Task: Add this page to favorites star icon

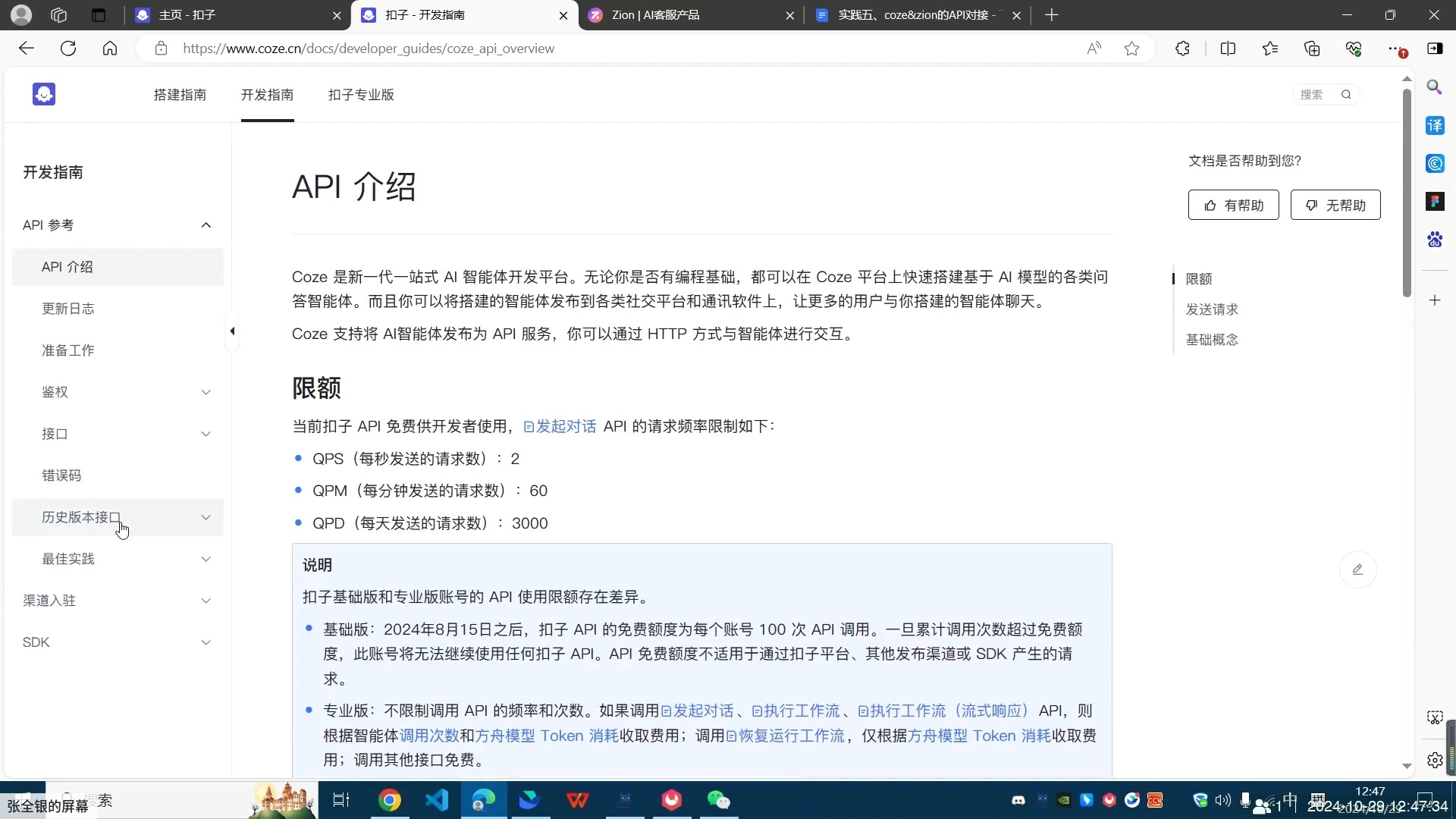Action: tap(1131, 49)
